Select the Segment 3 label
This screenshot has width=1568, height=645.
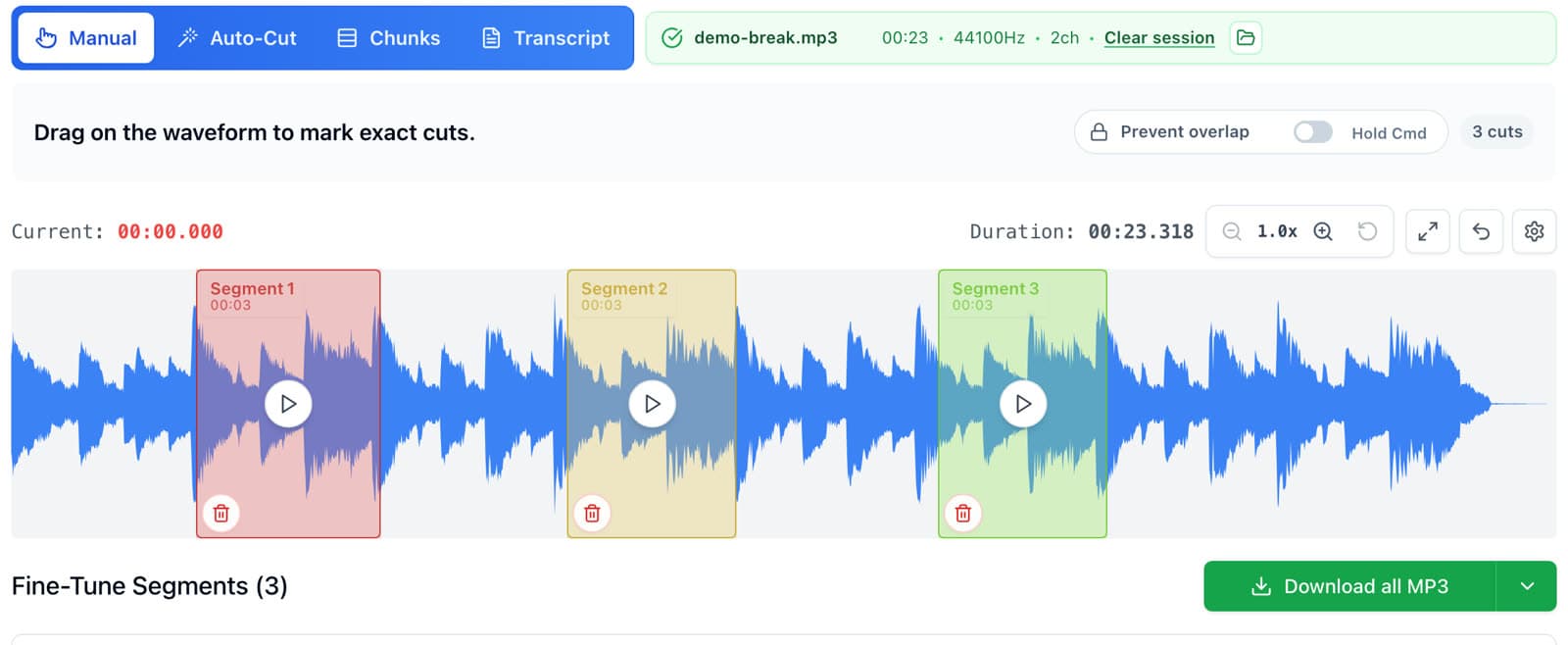(996, 288)
